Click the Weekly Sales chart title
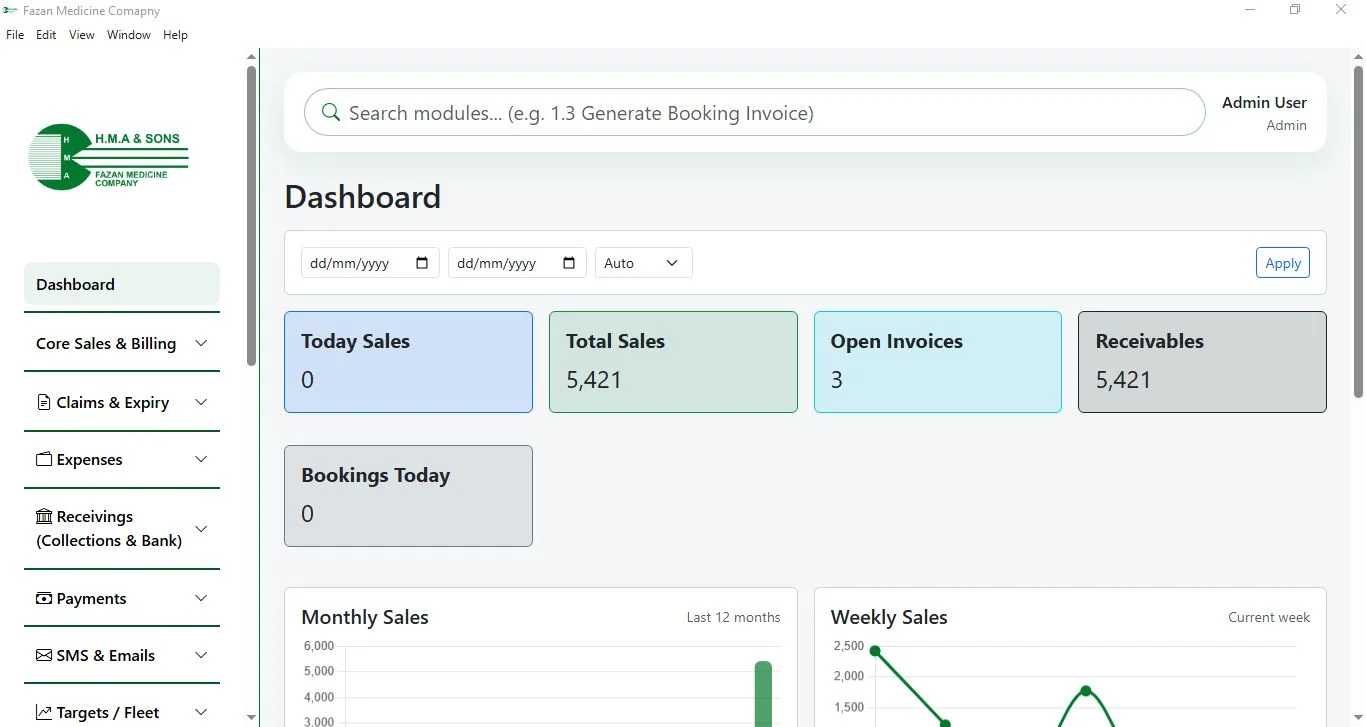This screenshot has width=1366, height=727. pos(889,617)
